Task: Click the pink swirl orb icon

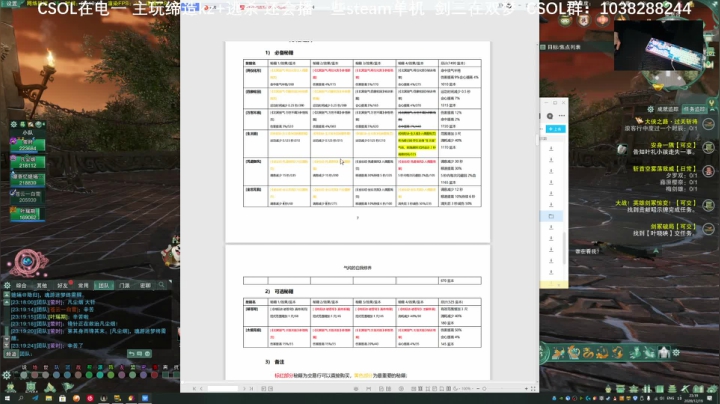Action: pyautogui.click(x=28, y=262)
